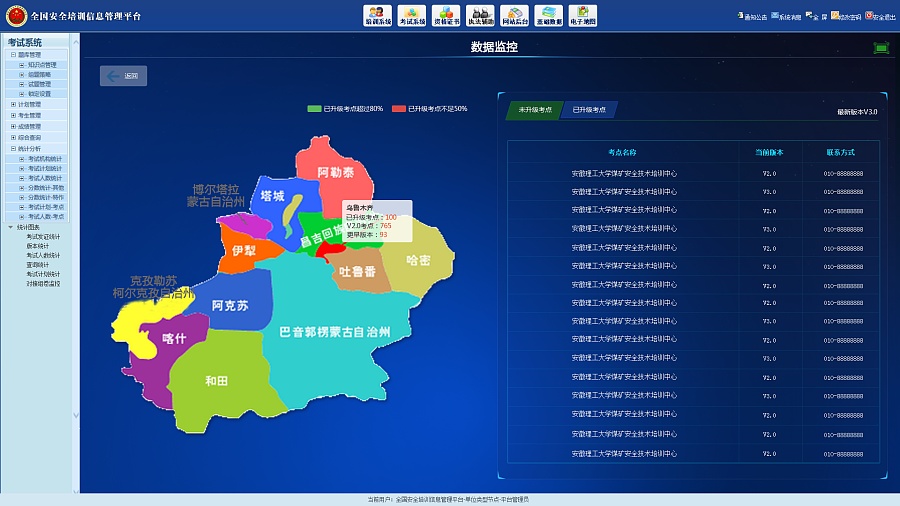900x506 pixels.
Task: Open 知识点管理 in the sidebar
Action: [x=42, y=65]
